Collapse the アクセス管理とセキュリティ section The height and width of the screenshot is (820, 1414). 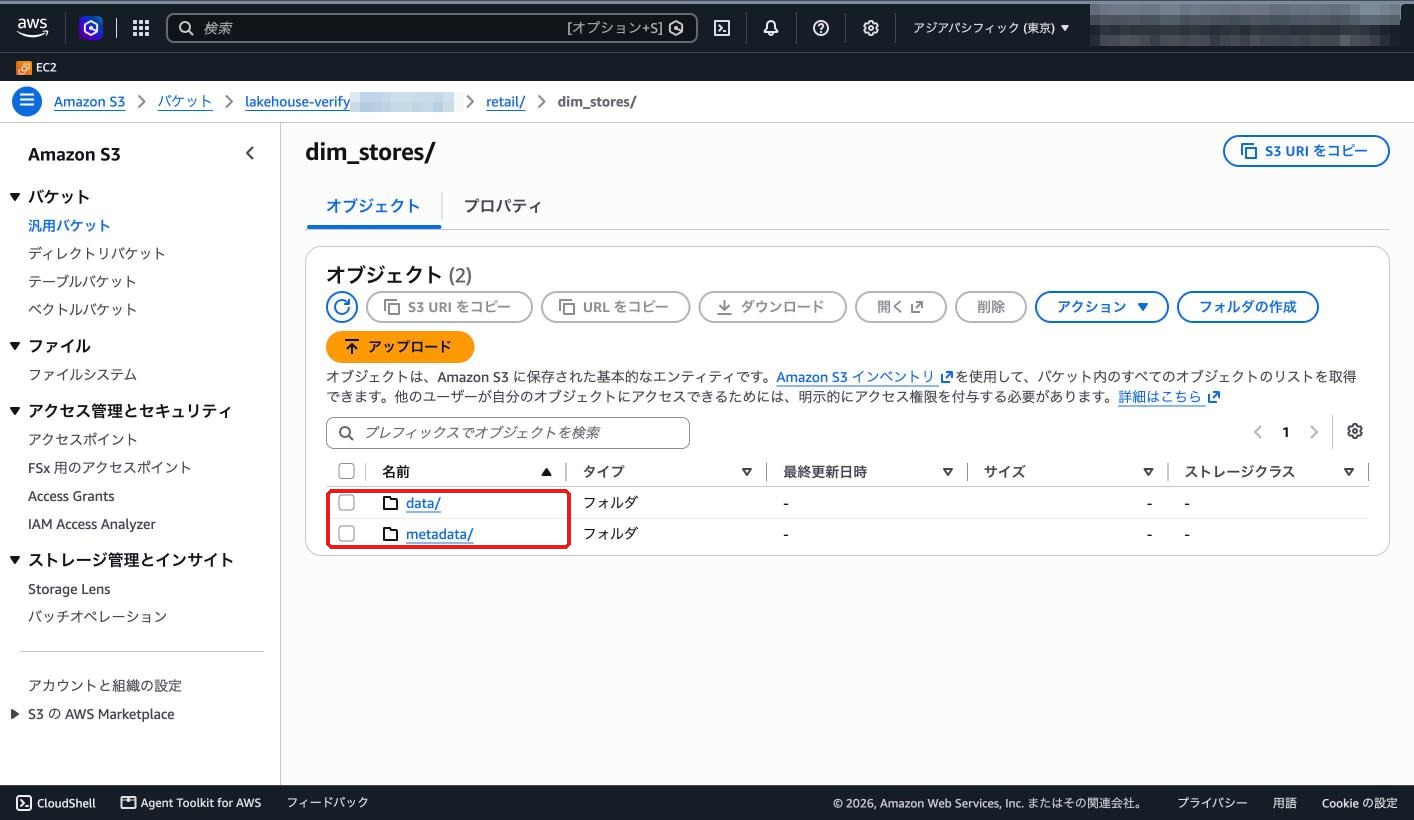15,411
